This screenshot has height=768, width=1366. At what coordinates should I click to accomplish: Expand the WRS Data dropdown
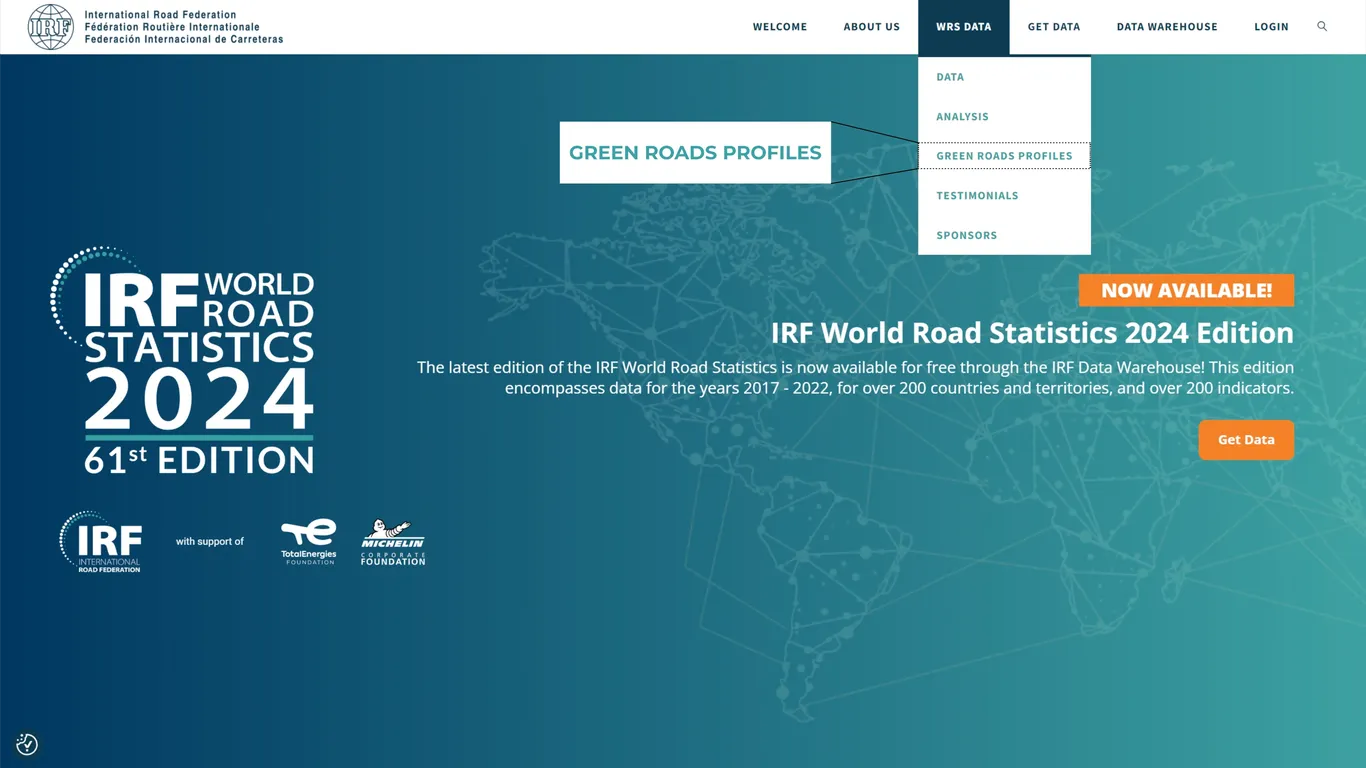[x=963, y=27]
